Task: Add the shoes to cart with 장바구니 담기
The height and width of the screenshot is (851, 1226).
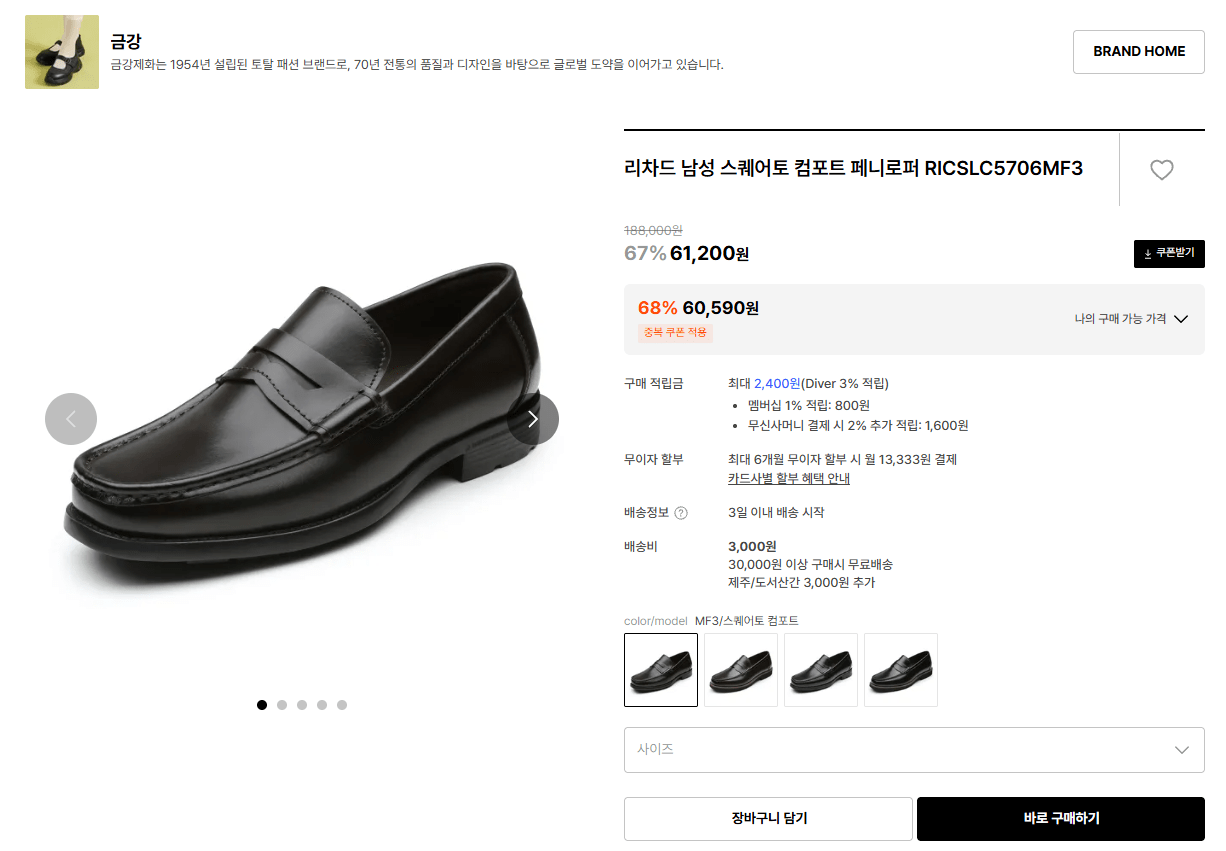Action: (768, 818)
